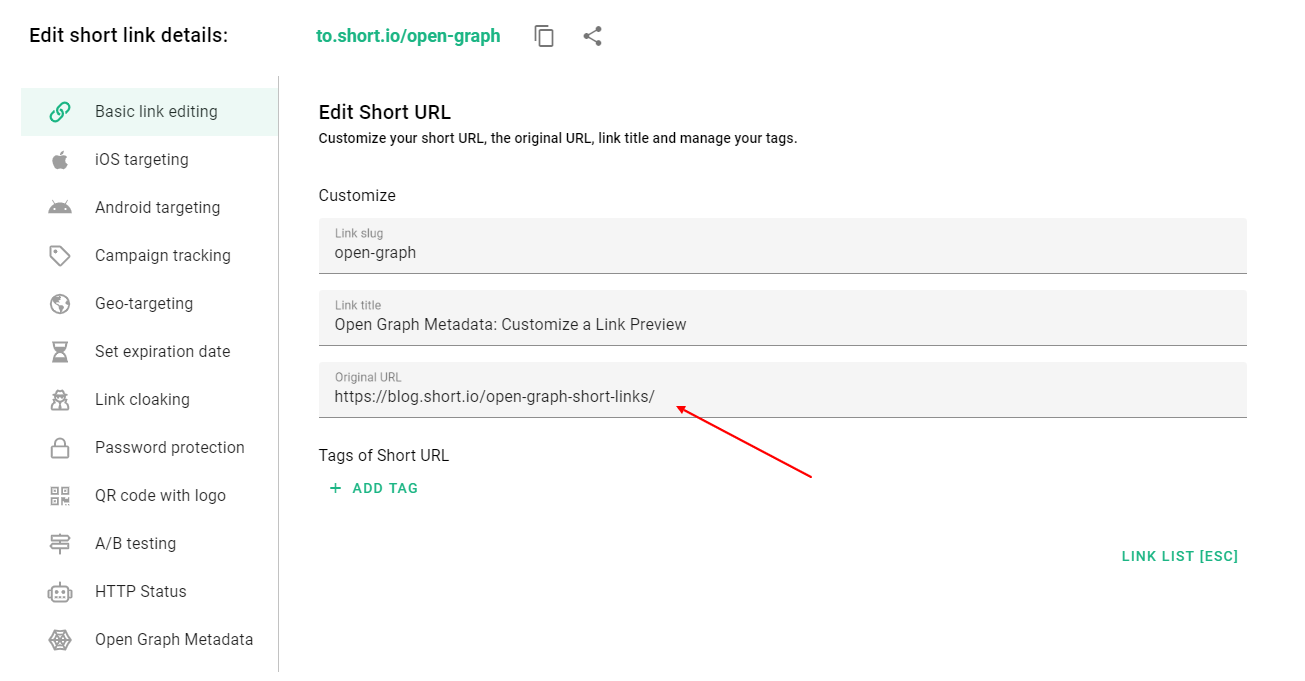This screenshot has width=1305, height=681.
Task: Open the to.short.io/open-graph link
Action: [x=409, y=35]
